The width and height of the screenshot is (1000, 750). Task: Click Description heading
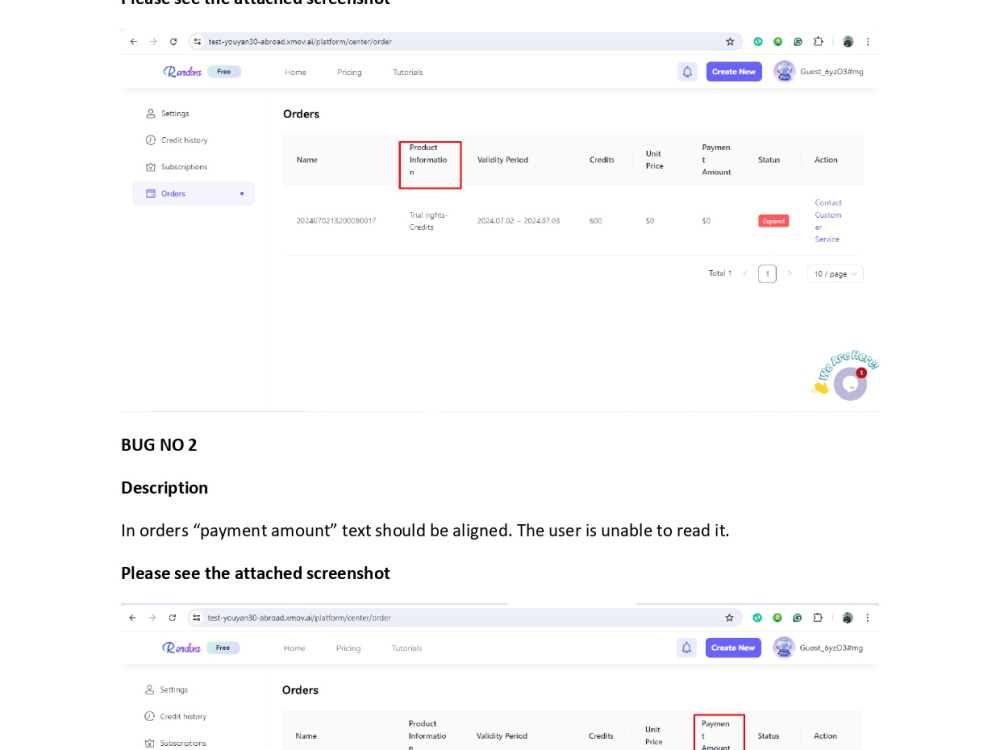click(x=165, y=487)
